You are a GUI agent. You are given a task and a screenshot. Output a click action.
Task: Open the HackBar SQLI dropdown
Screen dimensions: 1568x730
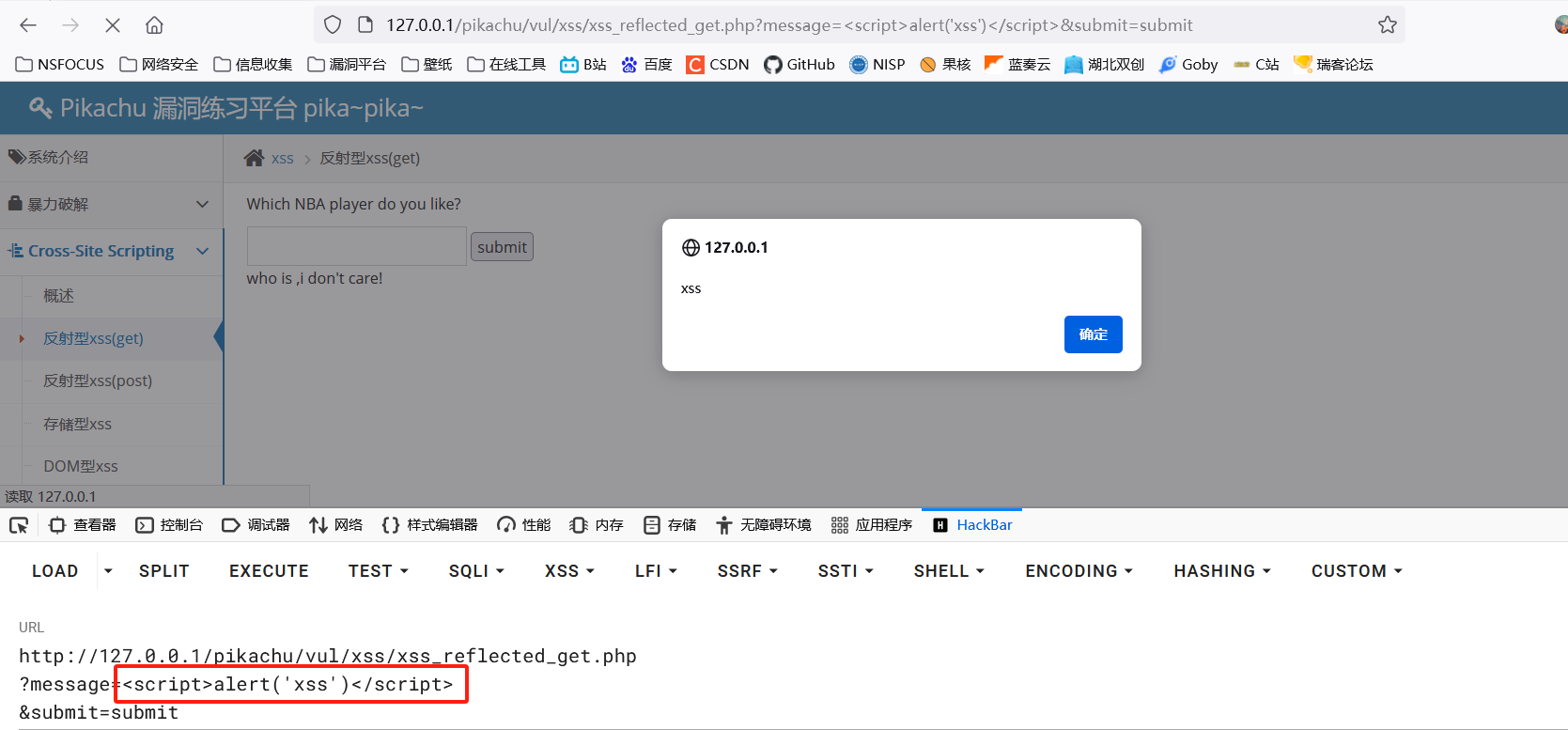pyautogui.click(x=477, y=571)
